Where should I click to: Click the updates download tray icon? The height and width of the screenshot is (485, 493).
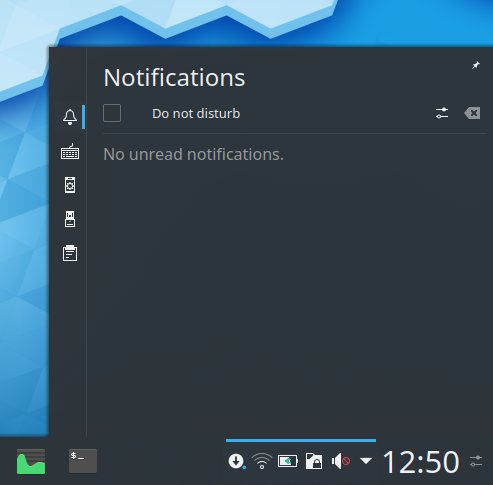click(x=237, y=461)
